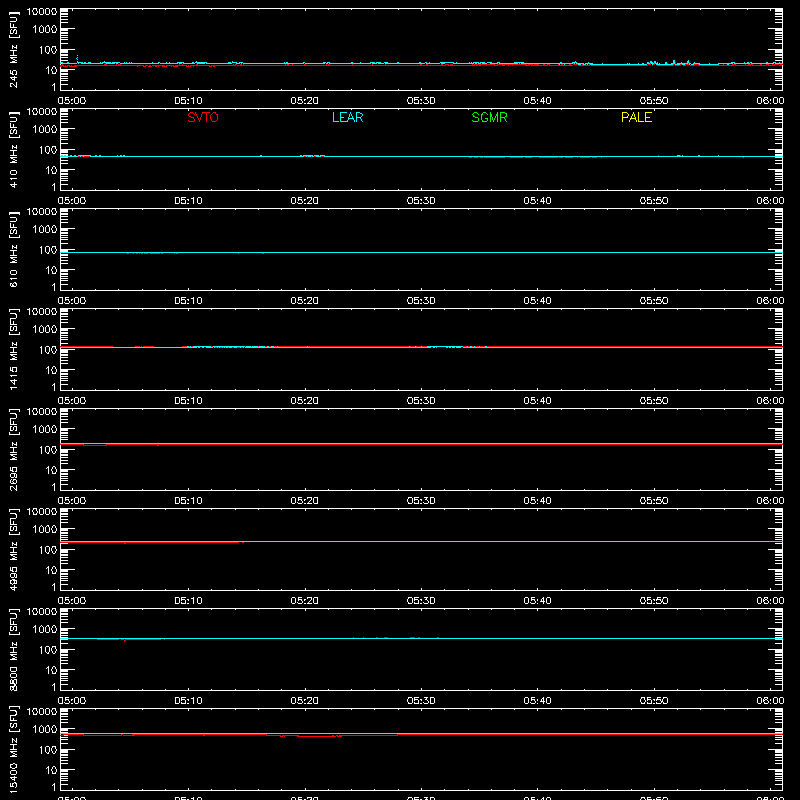
Task: Click the yellow PALE legend label
Action: click(x=636, y=117)
